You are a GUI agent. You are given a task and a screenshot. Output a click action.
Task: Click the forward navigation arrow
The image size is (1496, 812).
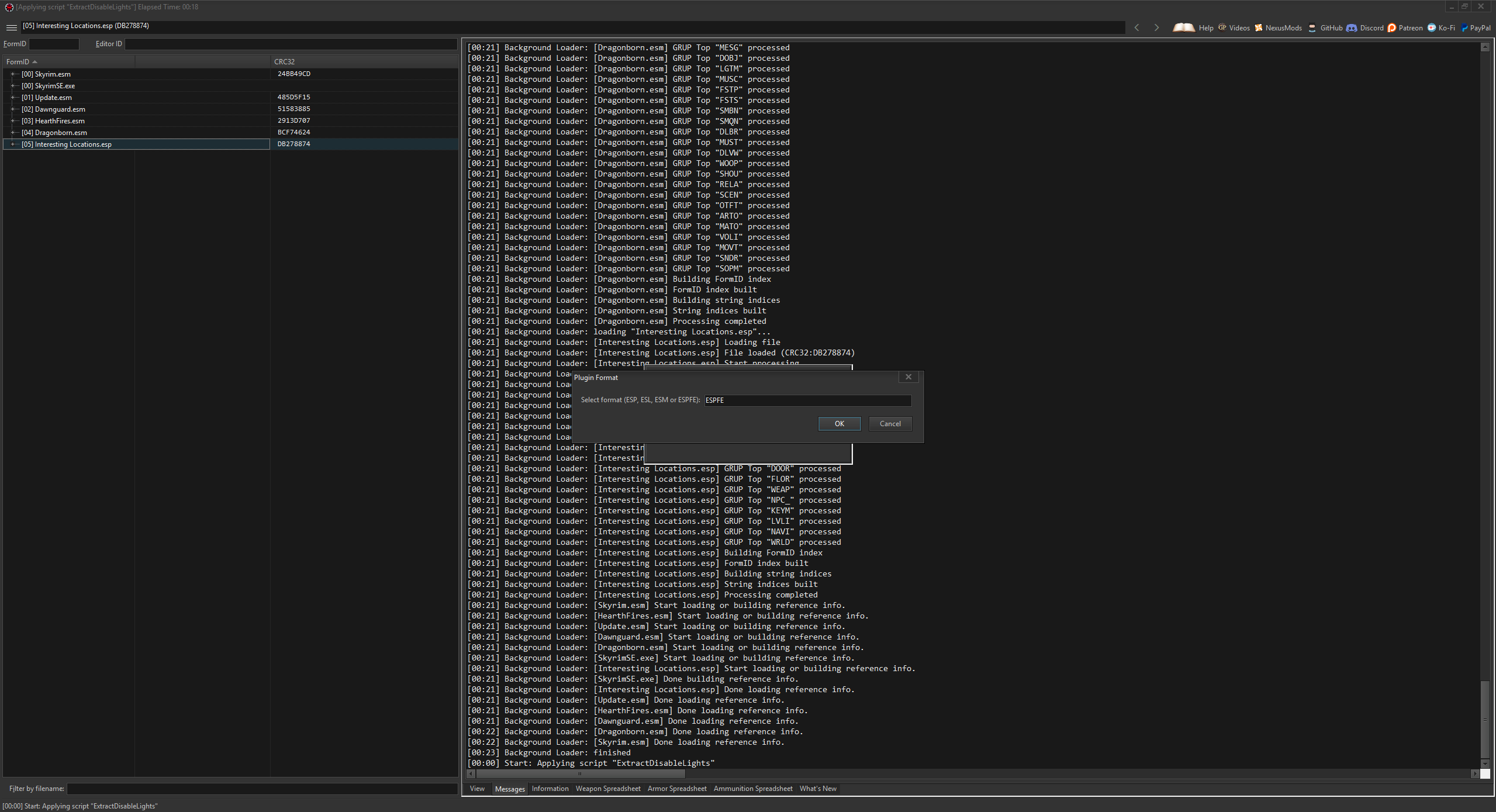point(1156,27)
